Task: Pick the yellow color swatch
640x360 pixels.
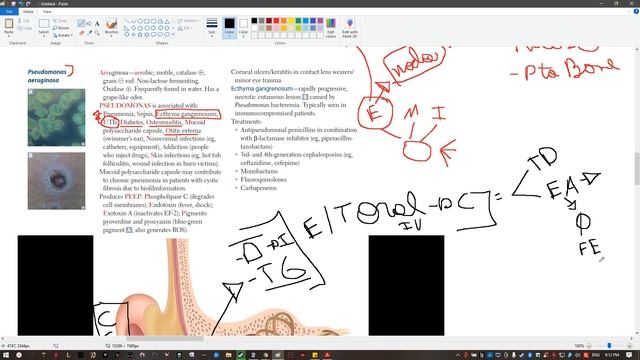Action: (291, 21)
